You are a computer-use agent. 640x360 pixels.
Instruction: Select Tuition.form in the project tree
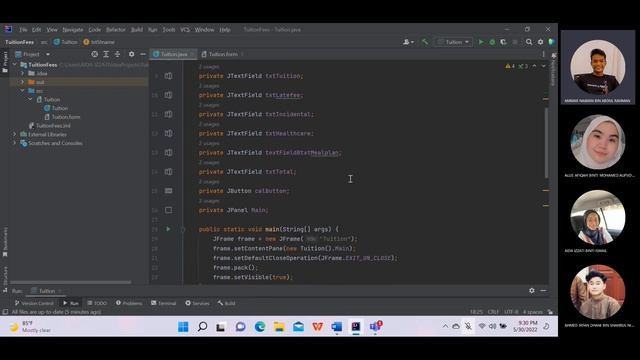pyautogui.click(x=62, y=117)
